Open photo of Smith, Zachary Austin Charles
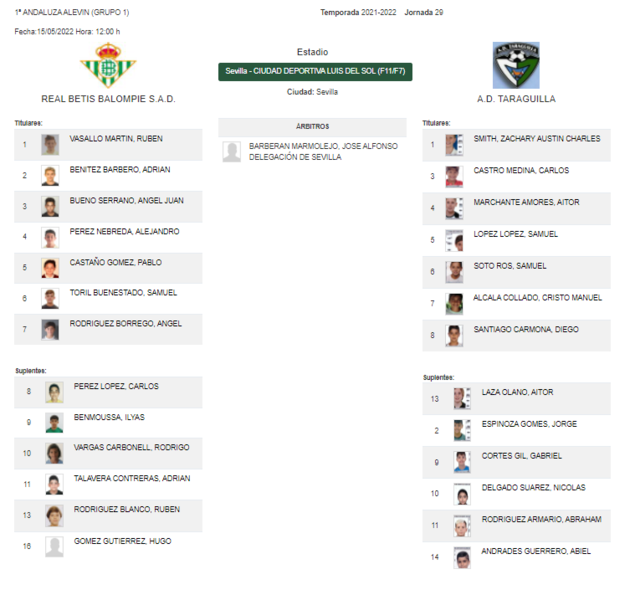The image size is (635, 600). point(454,145)
